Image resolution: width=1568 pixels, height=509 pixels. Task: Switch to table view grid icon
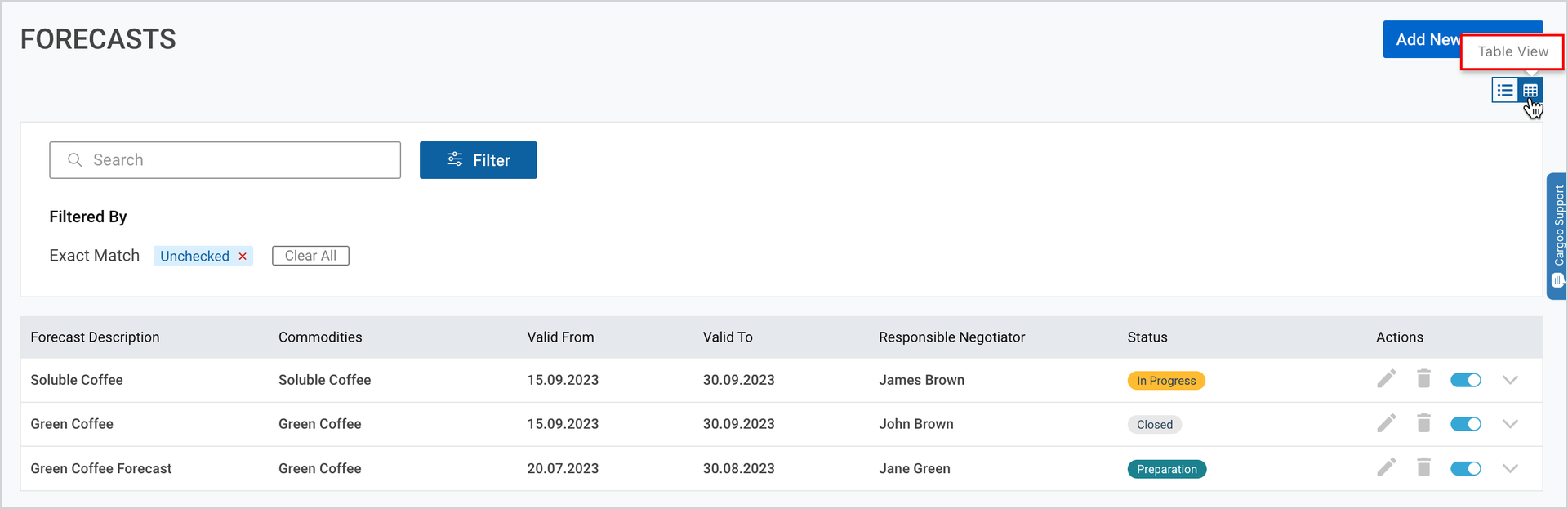pyautogui.click(x=1530, y=90)
